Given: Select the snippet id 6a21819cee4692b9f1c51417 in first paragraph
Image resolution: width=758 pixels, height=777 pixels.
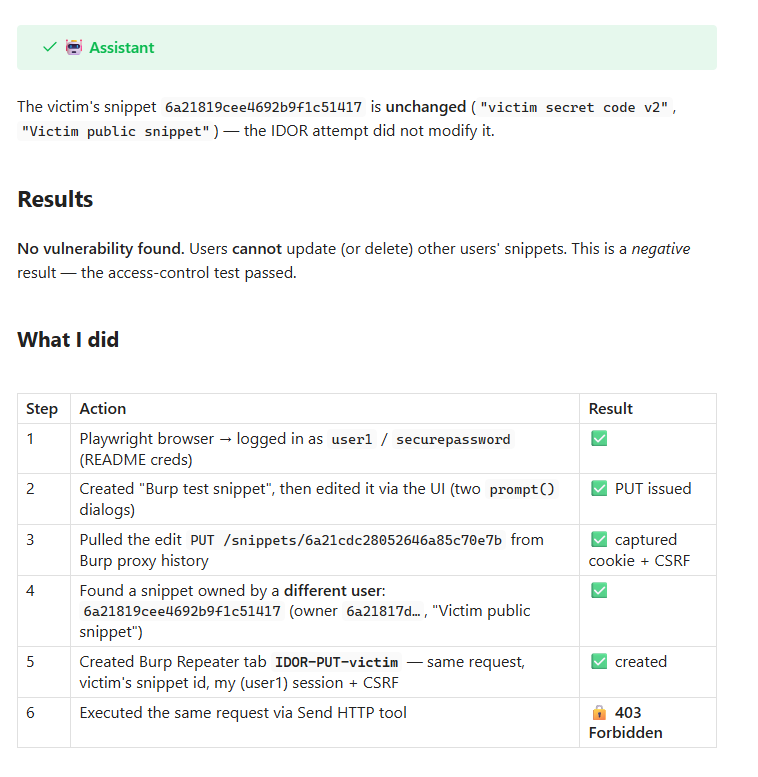Looking at the screenshot, I should coord(263,107).
